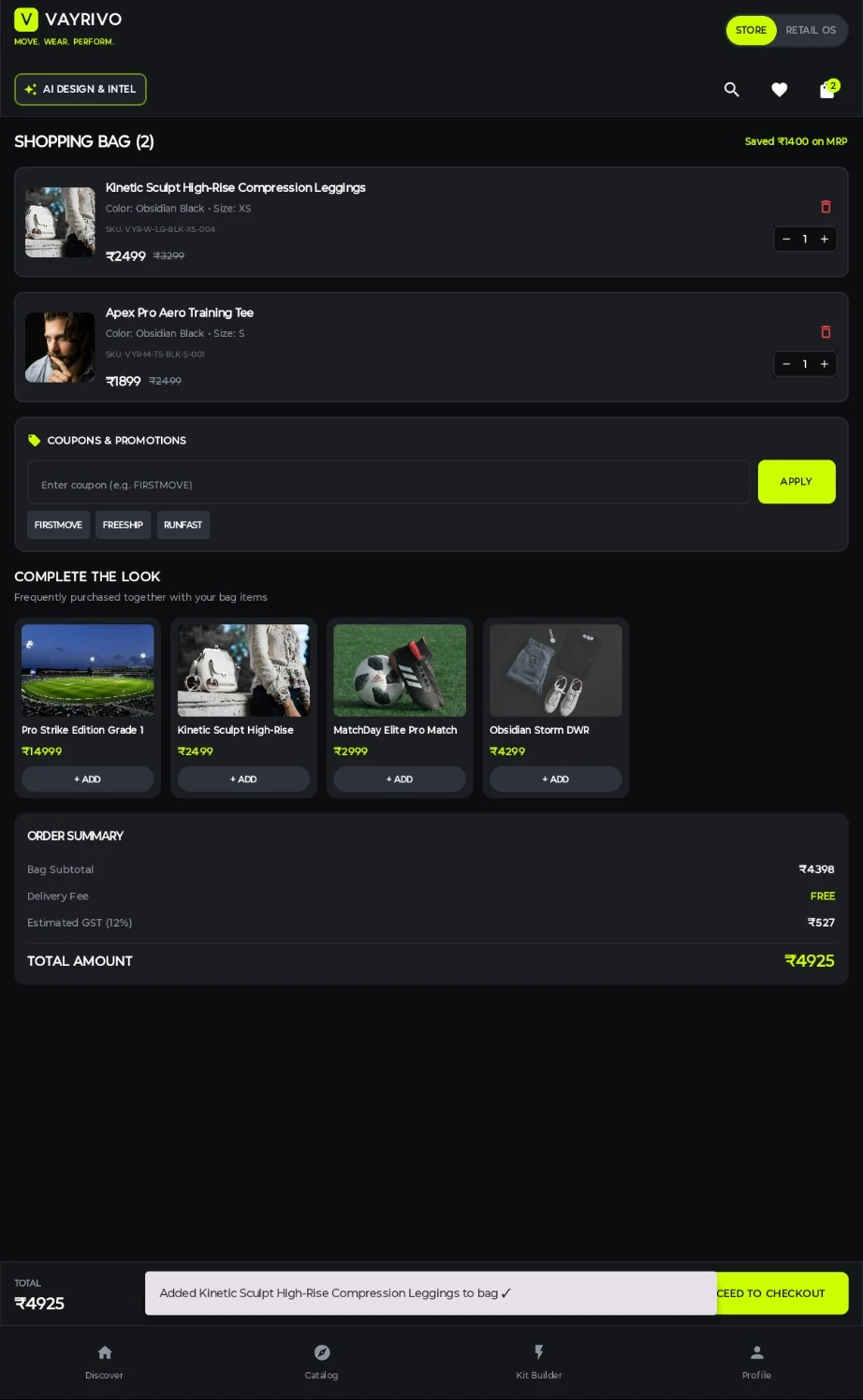Add recommended Kinetic Sculpt High-Rise to bag
863x1400 pixels.
pyautogui.click(x=243, y=780)
